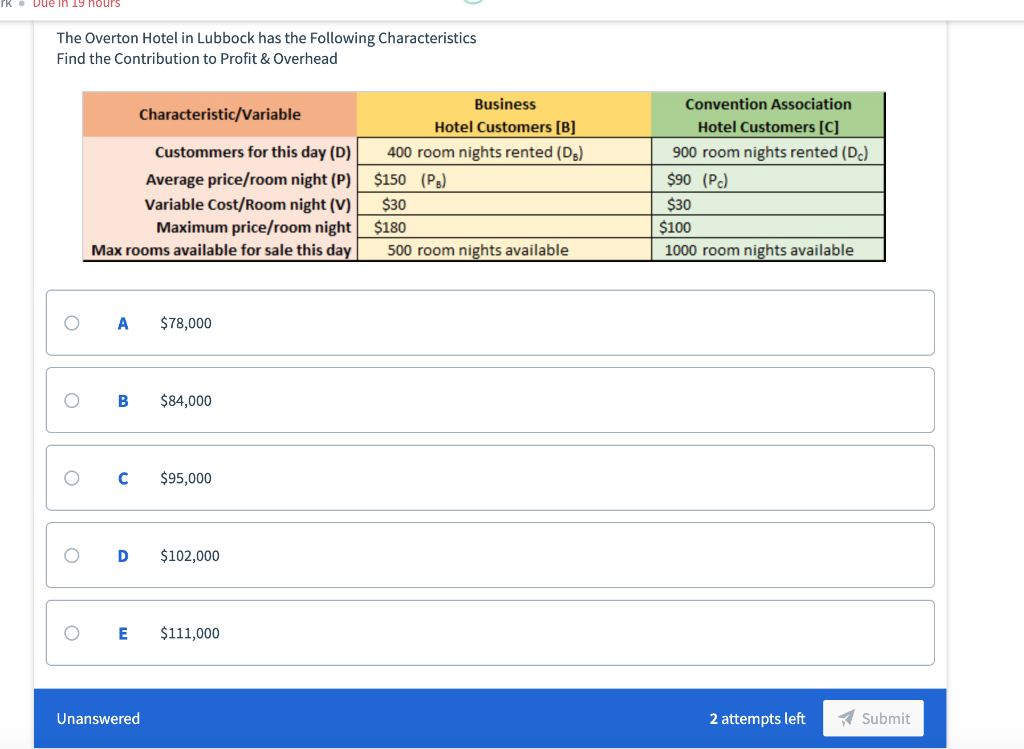Click the Submit button

pyautogui.click(x=873, y=718)
